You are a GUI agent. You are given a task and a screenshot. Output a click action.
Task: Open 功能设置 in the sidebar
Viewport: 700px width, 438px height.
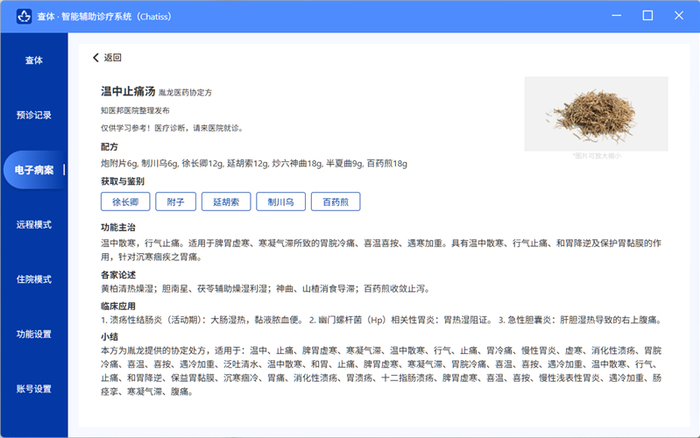point(34,334)
